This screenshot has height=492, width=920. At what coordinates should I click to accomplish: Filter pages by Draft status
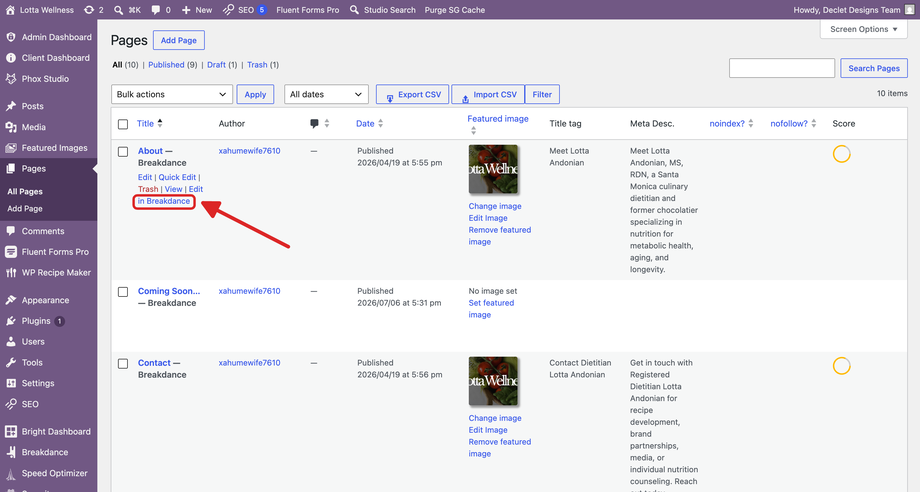click(217, 65)
